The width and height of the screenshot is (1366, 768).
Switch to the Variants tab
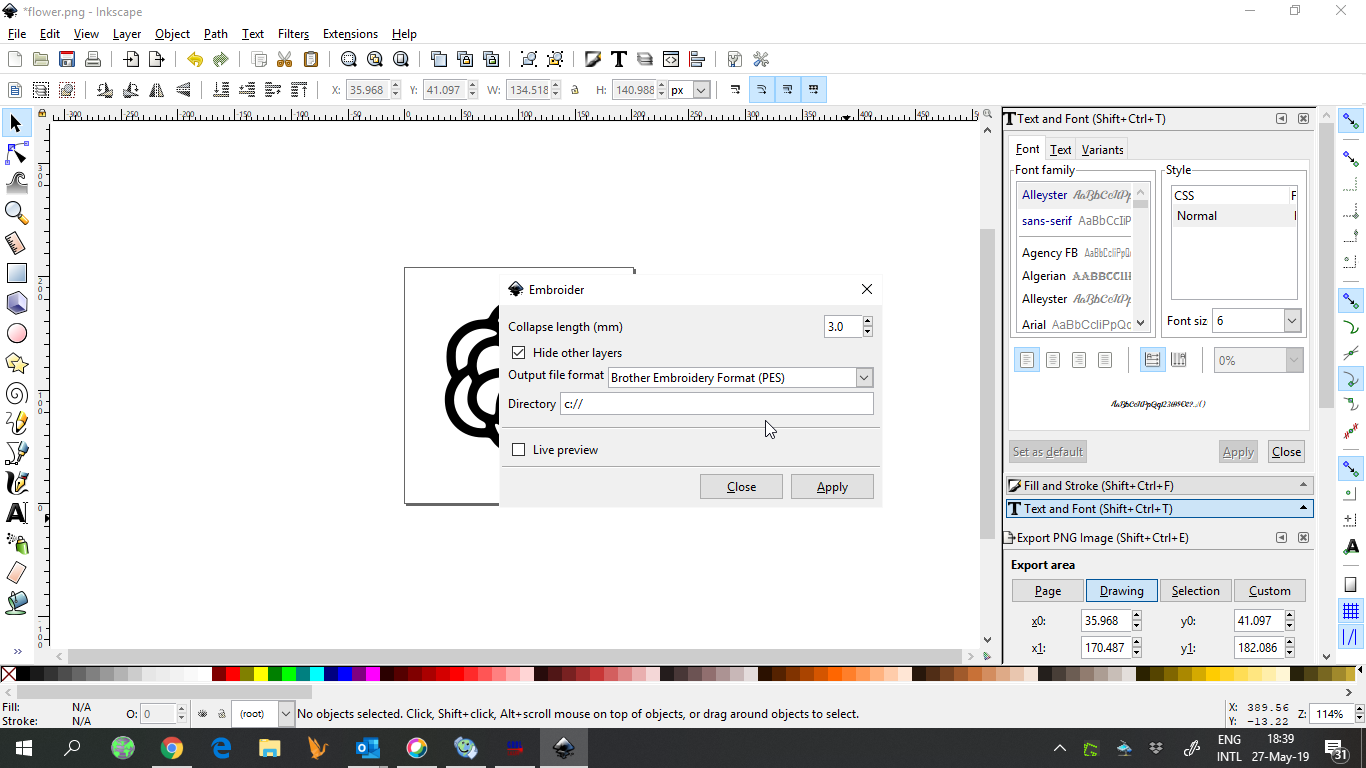click(x=1102, y=150)
